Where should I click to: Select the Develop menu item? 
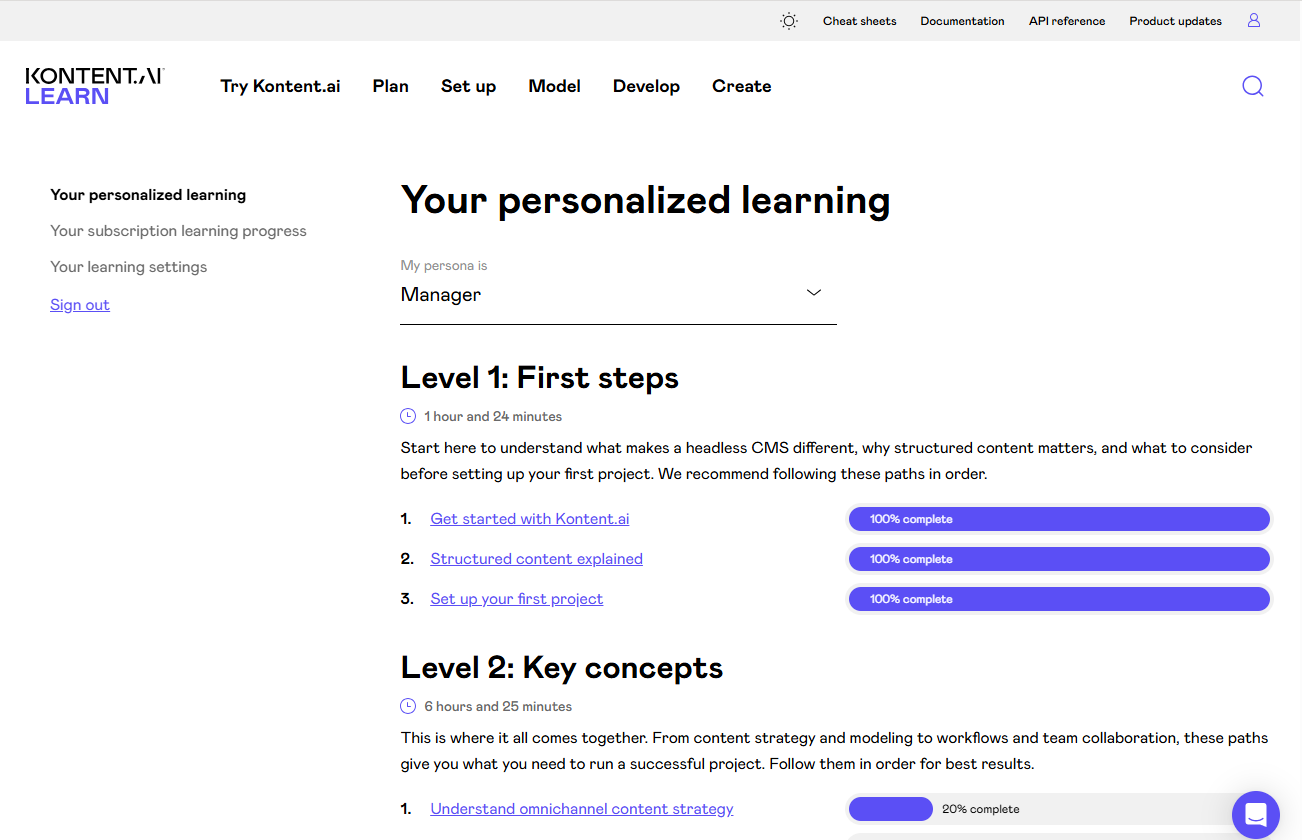646,86
